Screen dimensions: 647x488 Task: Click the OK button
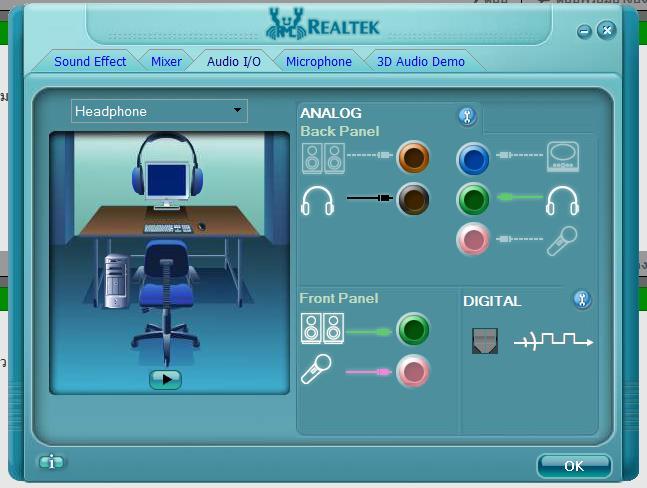click(574, 466)
